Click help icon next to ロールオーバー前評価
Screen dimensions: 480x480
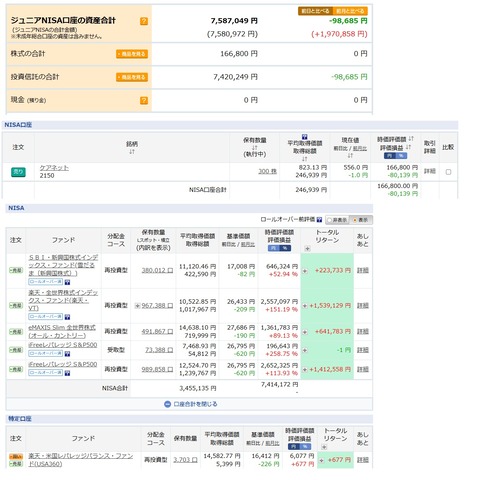(319, 220)
